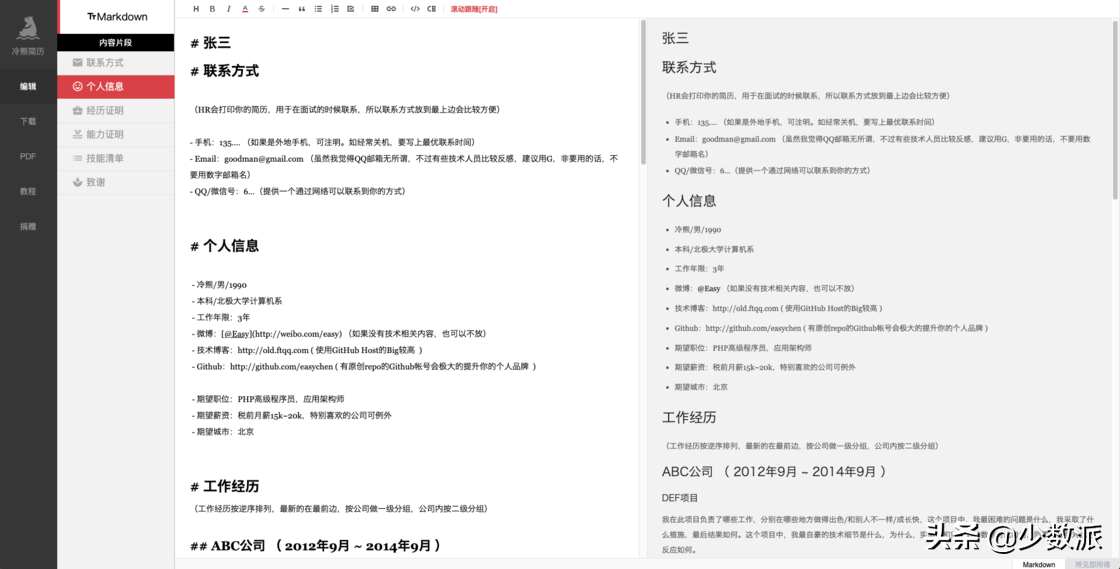
Task: Toggle bold formatting
Action: click(212, 9)
